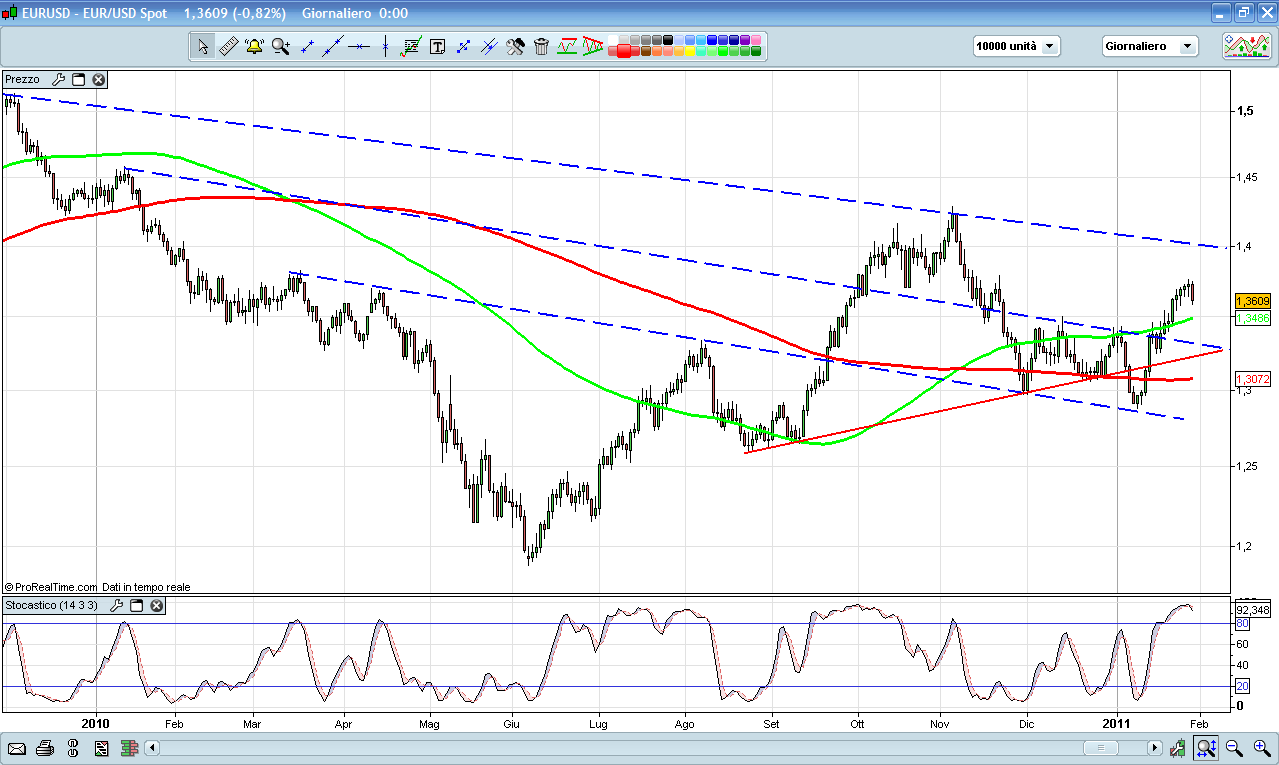Click the alarm bell alert icon

(x=254, y=46)
